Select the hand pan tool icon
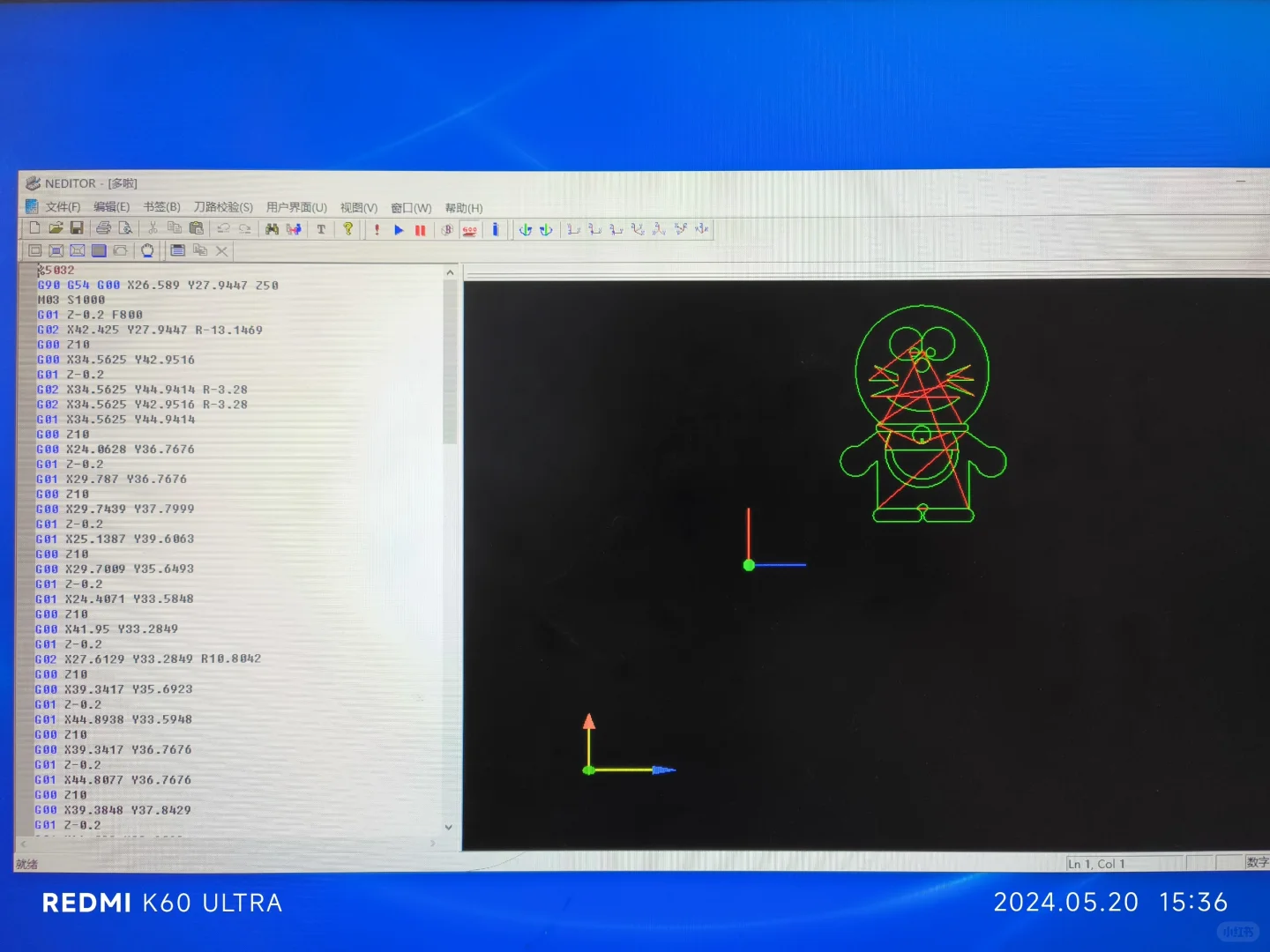 (147, 251)
